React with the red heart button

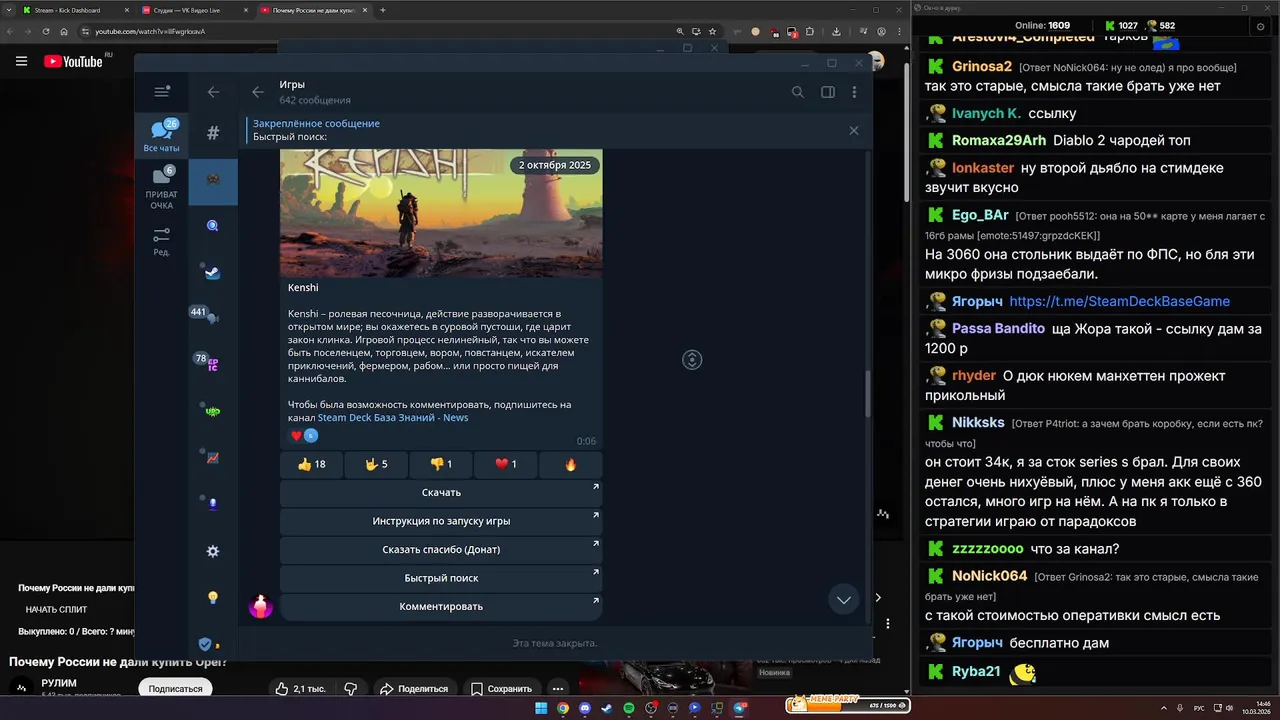pos(506,464)
